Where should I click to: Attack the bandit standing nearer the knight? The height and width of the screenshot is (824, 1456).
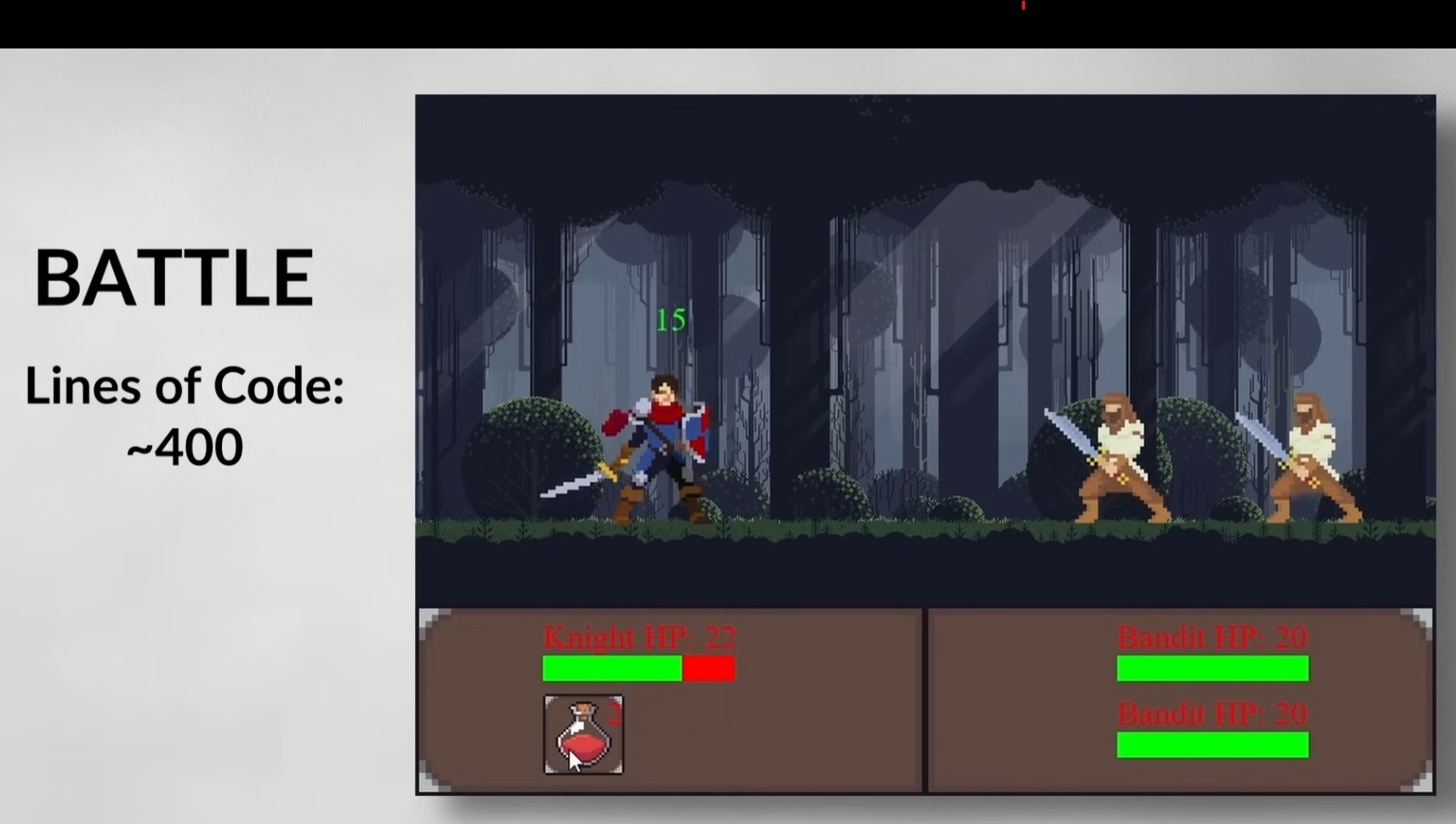click(1107, 457)
